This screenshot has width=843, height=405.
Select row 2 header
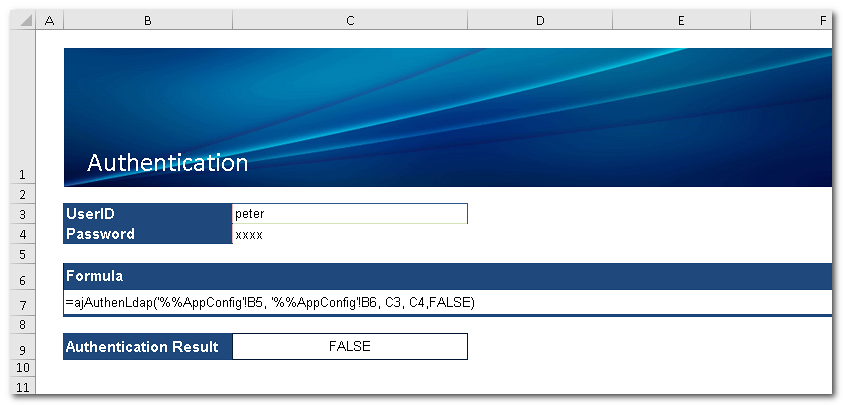tap(24, 194)
